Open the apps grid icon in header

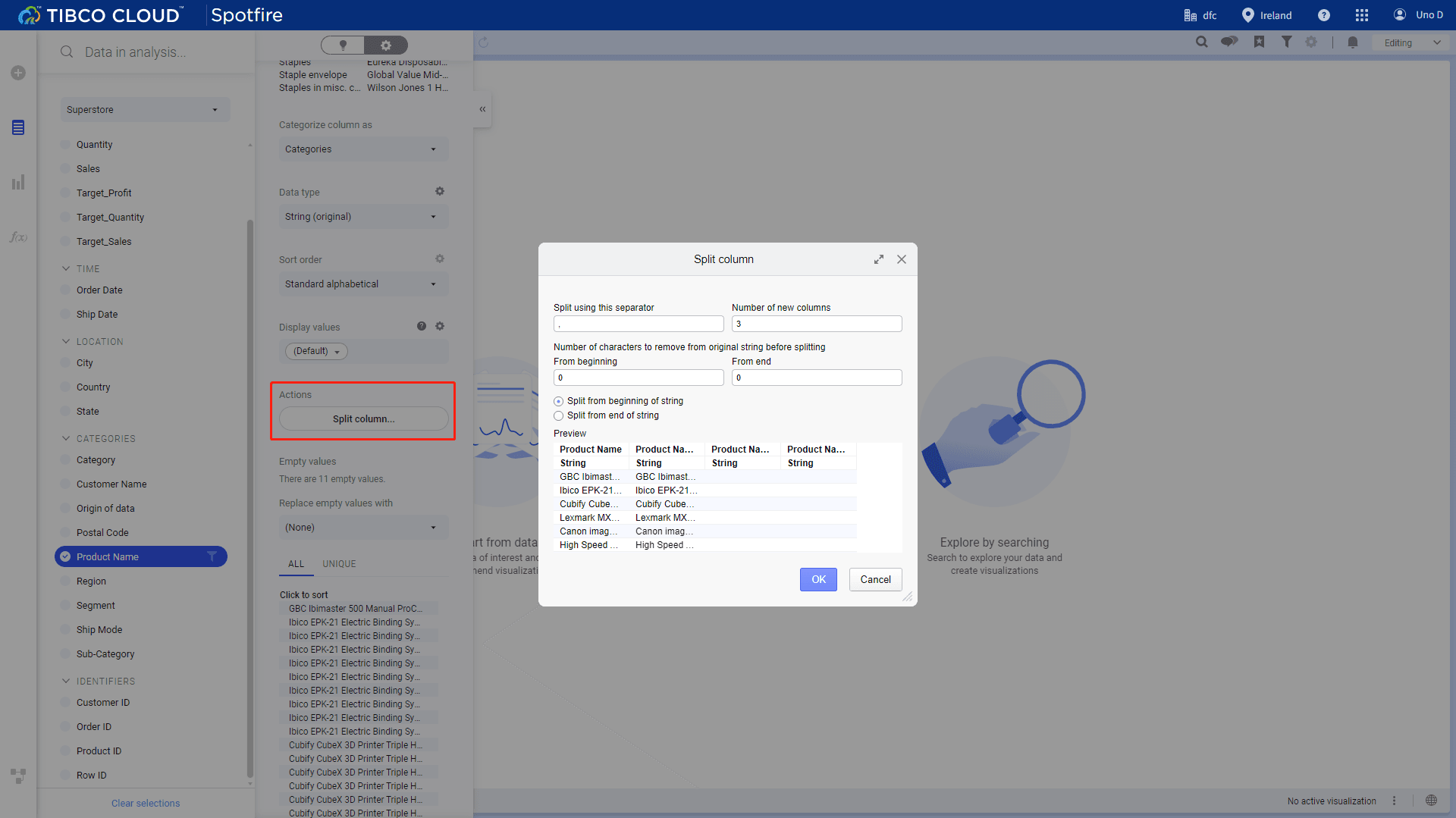pos(1362,15)
